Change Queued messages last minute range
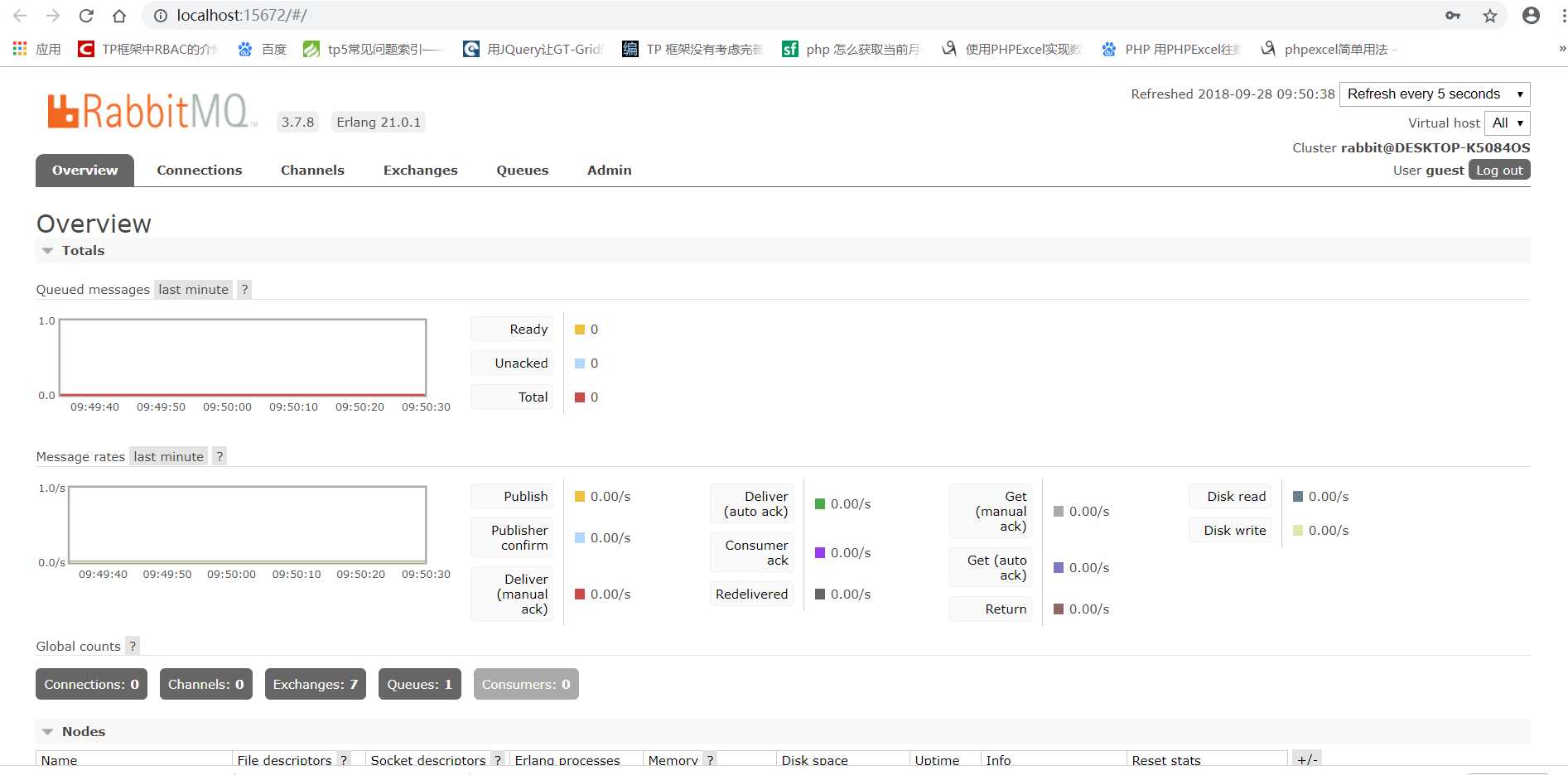Viewport: 1568px width, 775px height. pyautogui.click(x=193, y=289)
